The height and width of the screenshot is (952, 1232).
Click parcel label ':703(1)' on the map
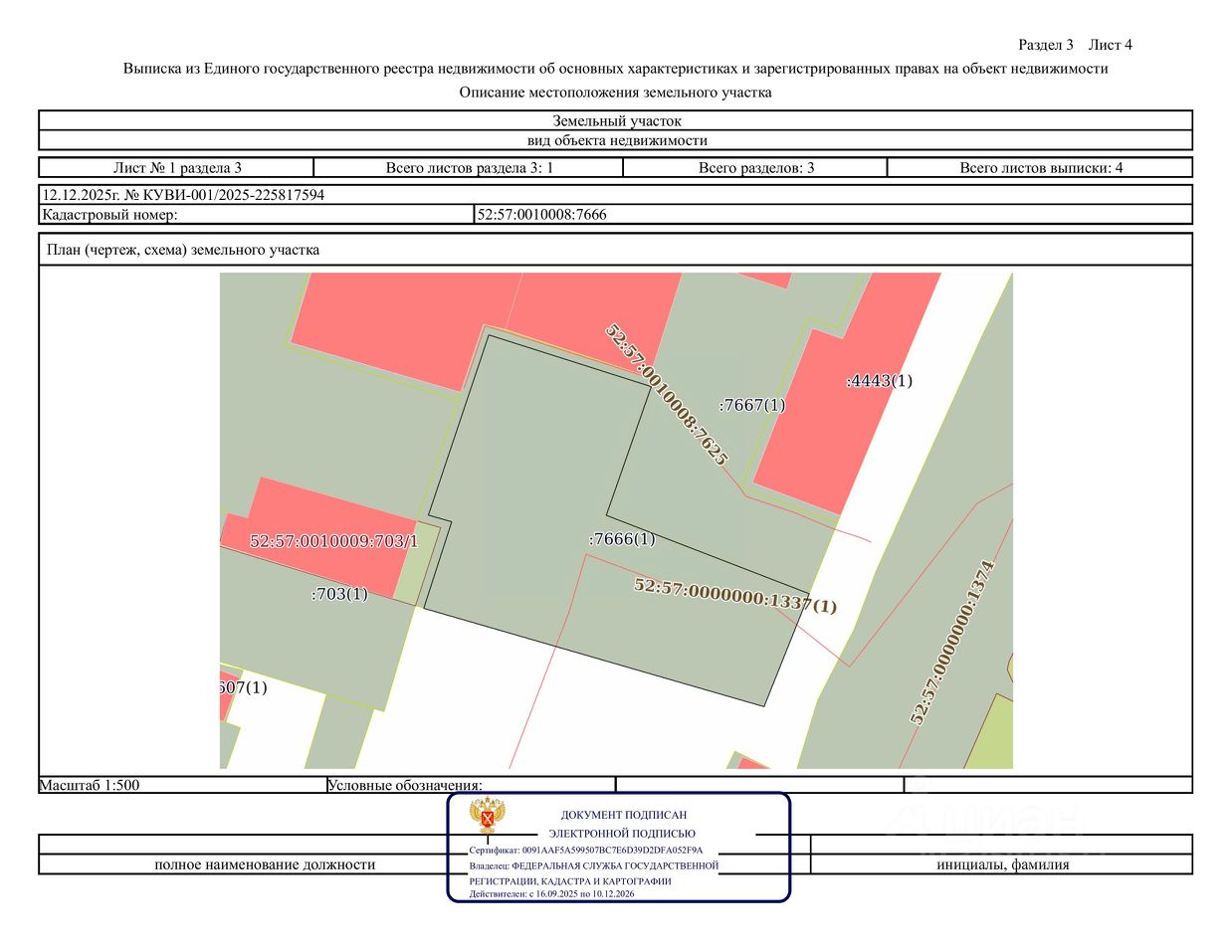339,594
